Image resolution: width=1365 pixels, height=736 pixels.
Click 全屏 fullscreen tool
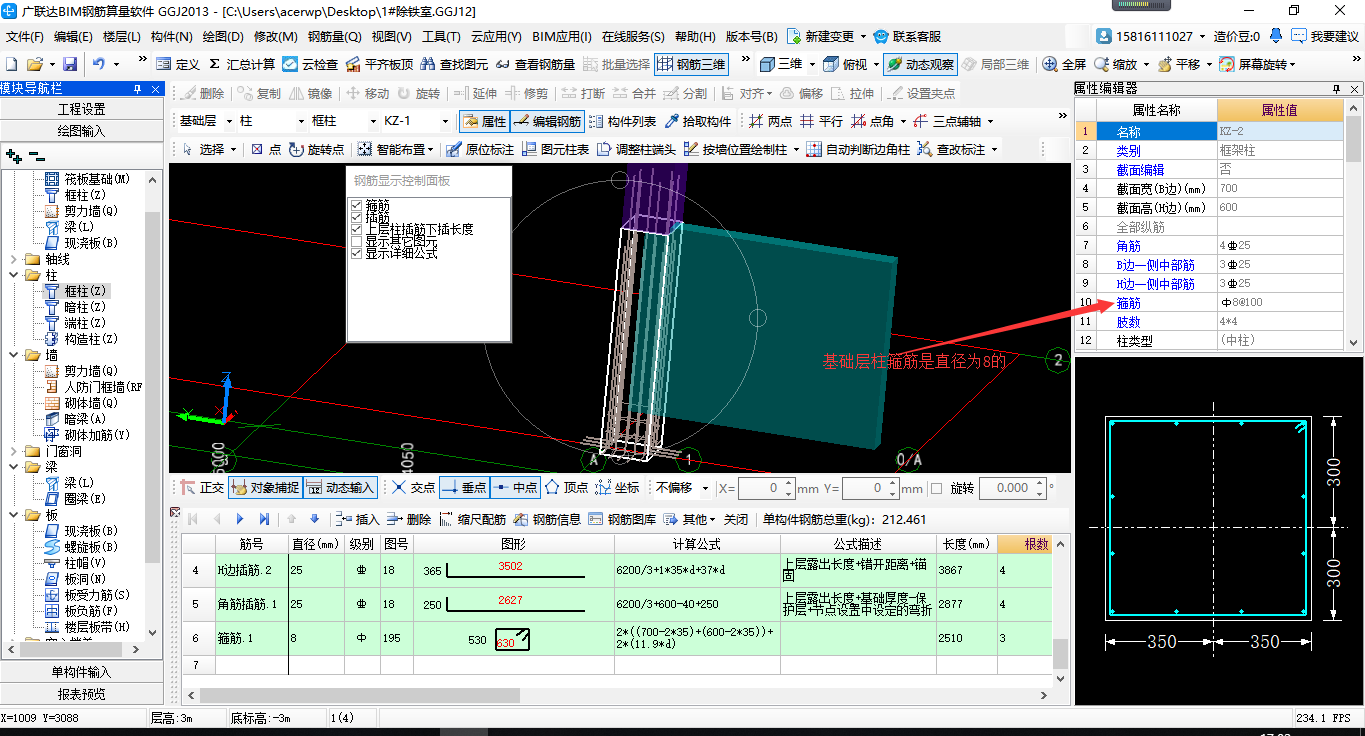point(1064,64)
